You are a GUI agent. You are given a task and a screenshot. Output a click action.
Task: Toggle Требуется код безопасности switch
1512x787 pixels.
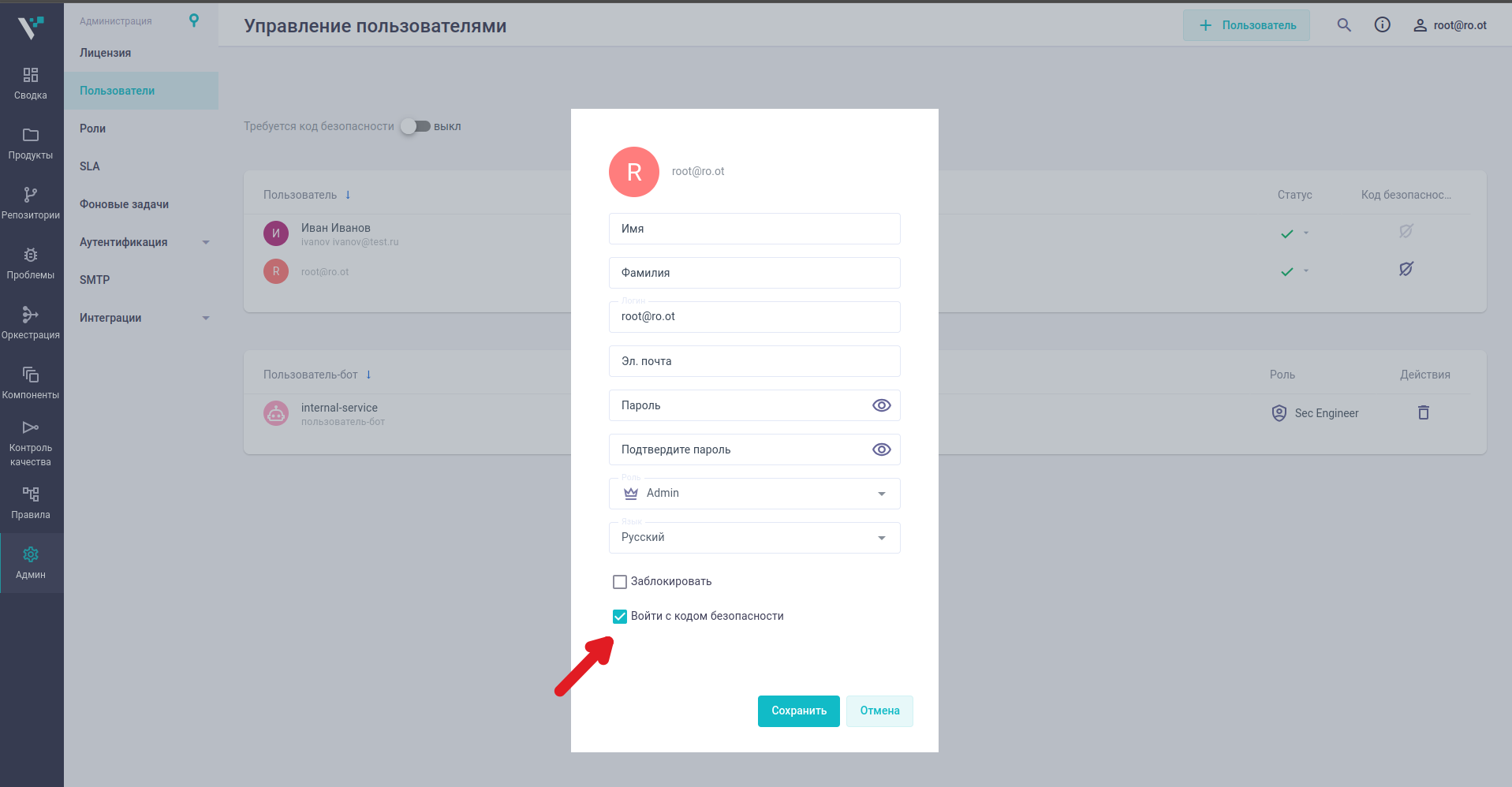[415, 126]
